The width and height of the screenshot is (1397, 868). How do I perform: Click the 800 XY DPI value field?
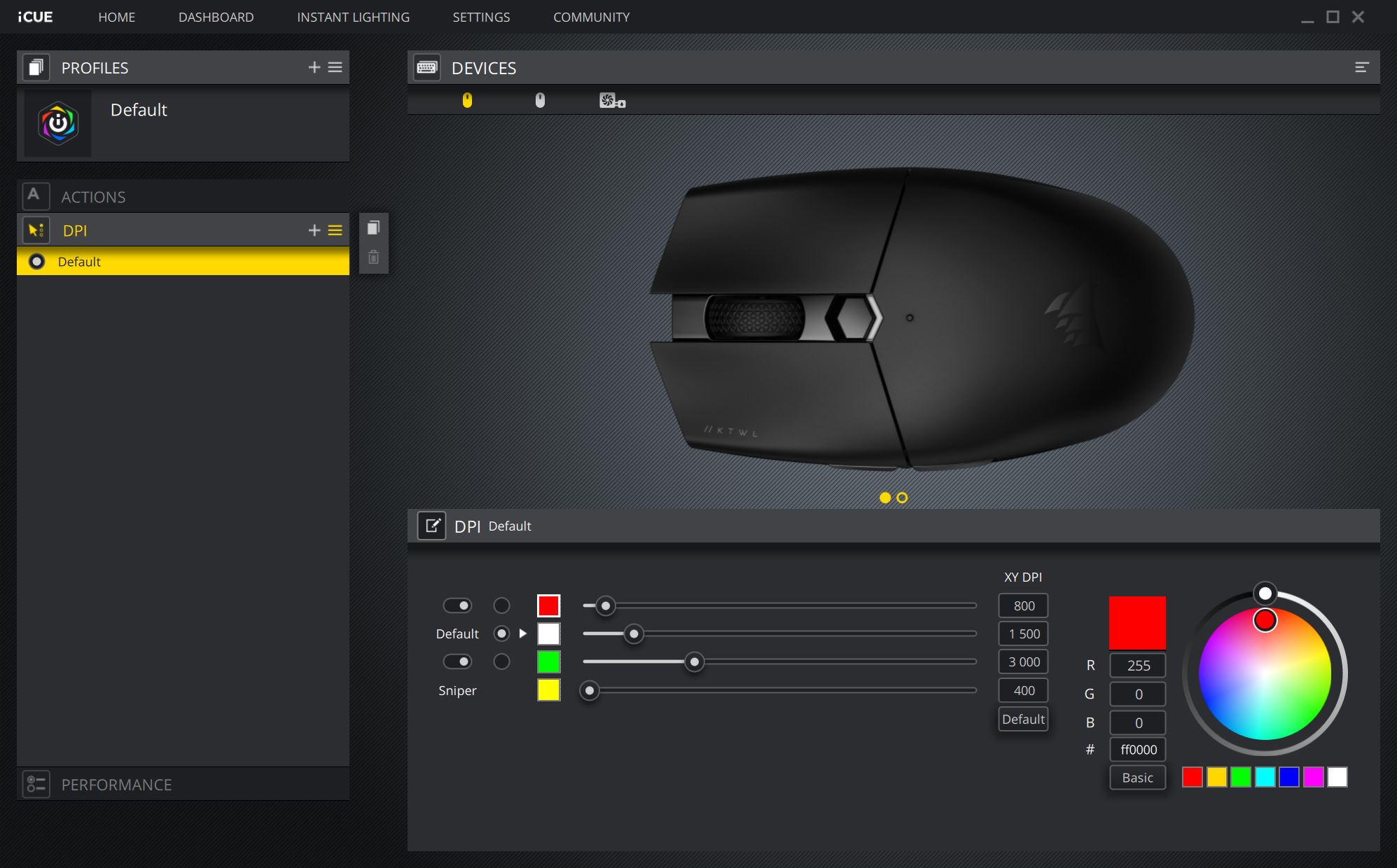(x=1023, y=605)
